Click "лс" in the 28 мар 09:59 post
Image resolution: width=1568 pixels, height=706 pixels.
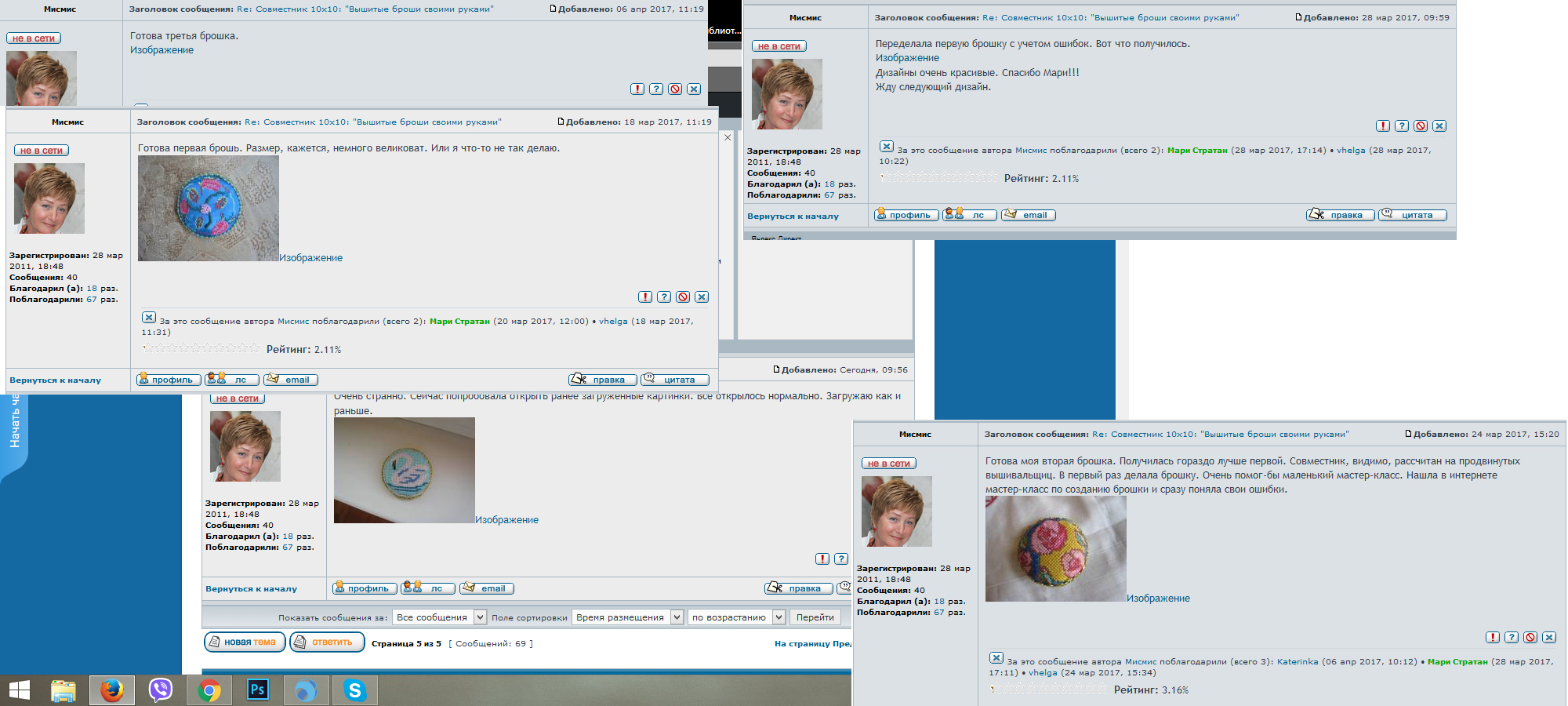click(970, 215)
